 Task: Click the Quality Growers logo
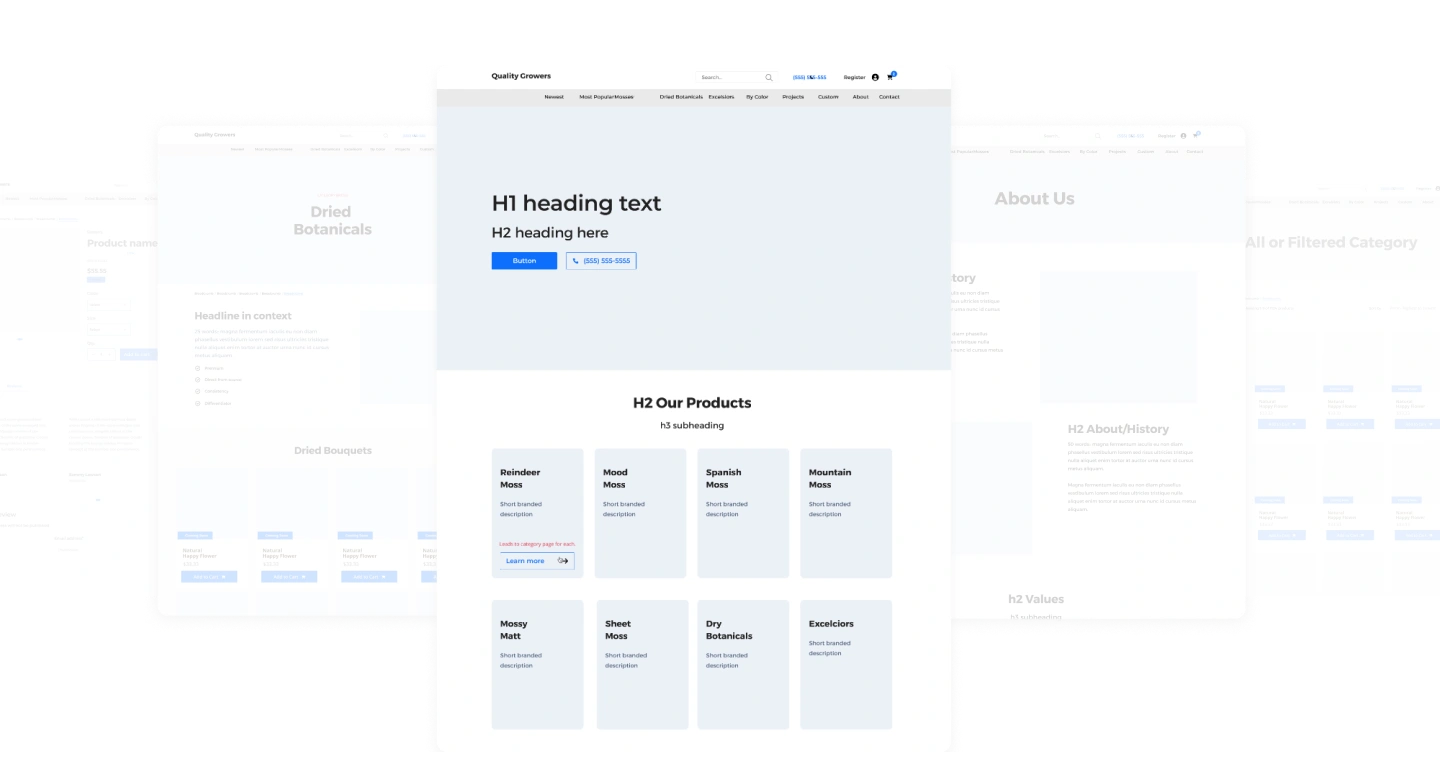pos(521,76)
